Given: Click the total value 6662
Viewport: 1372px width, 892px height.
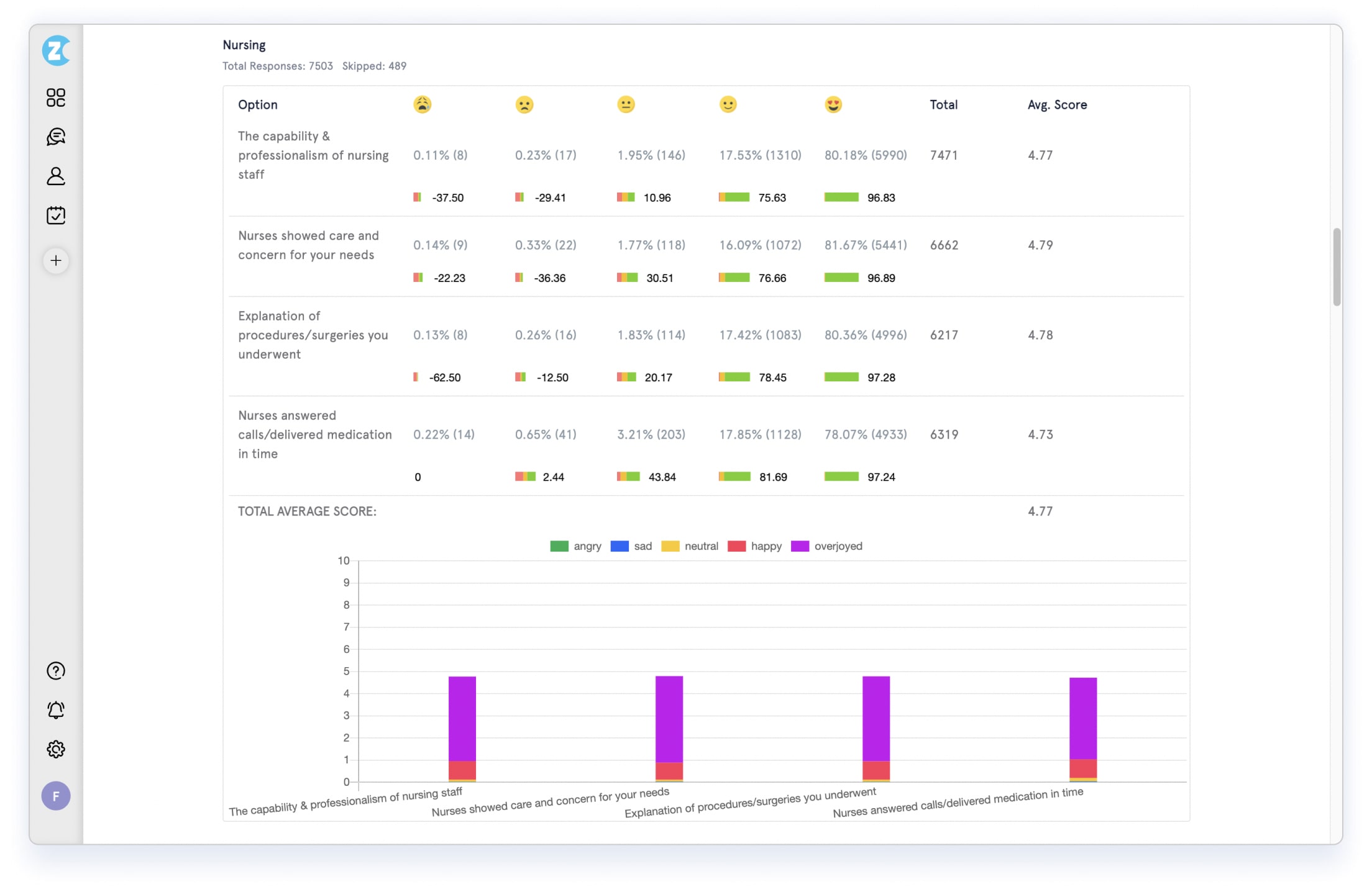Looking at the screenshot, I should (x=944, y=245).
